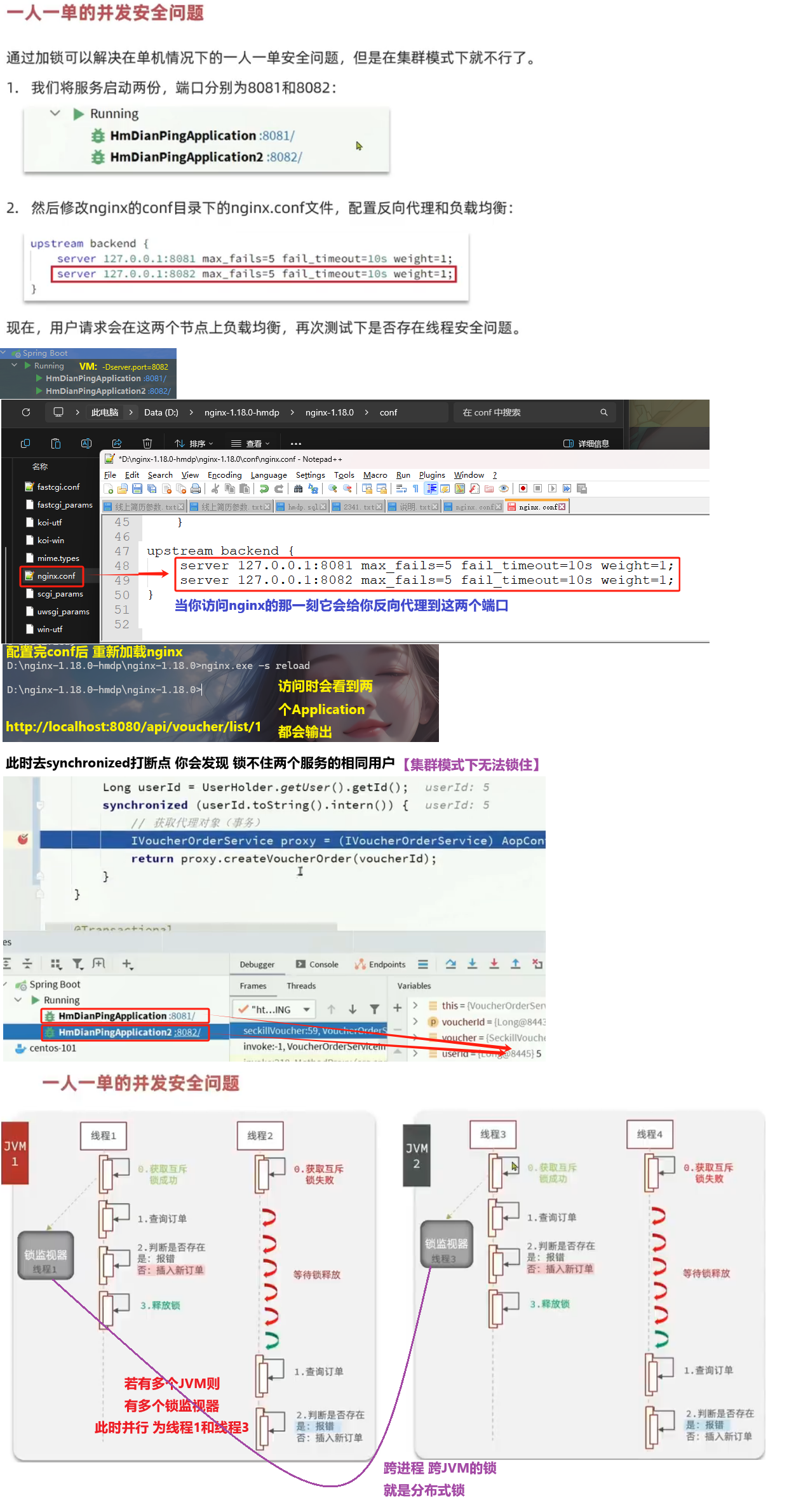Screen dimensions: 808x1512
Task: Click the Explorer refresh icon
Action: coord(26,412)
